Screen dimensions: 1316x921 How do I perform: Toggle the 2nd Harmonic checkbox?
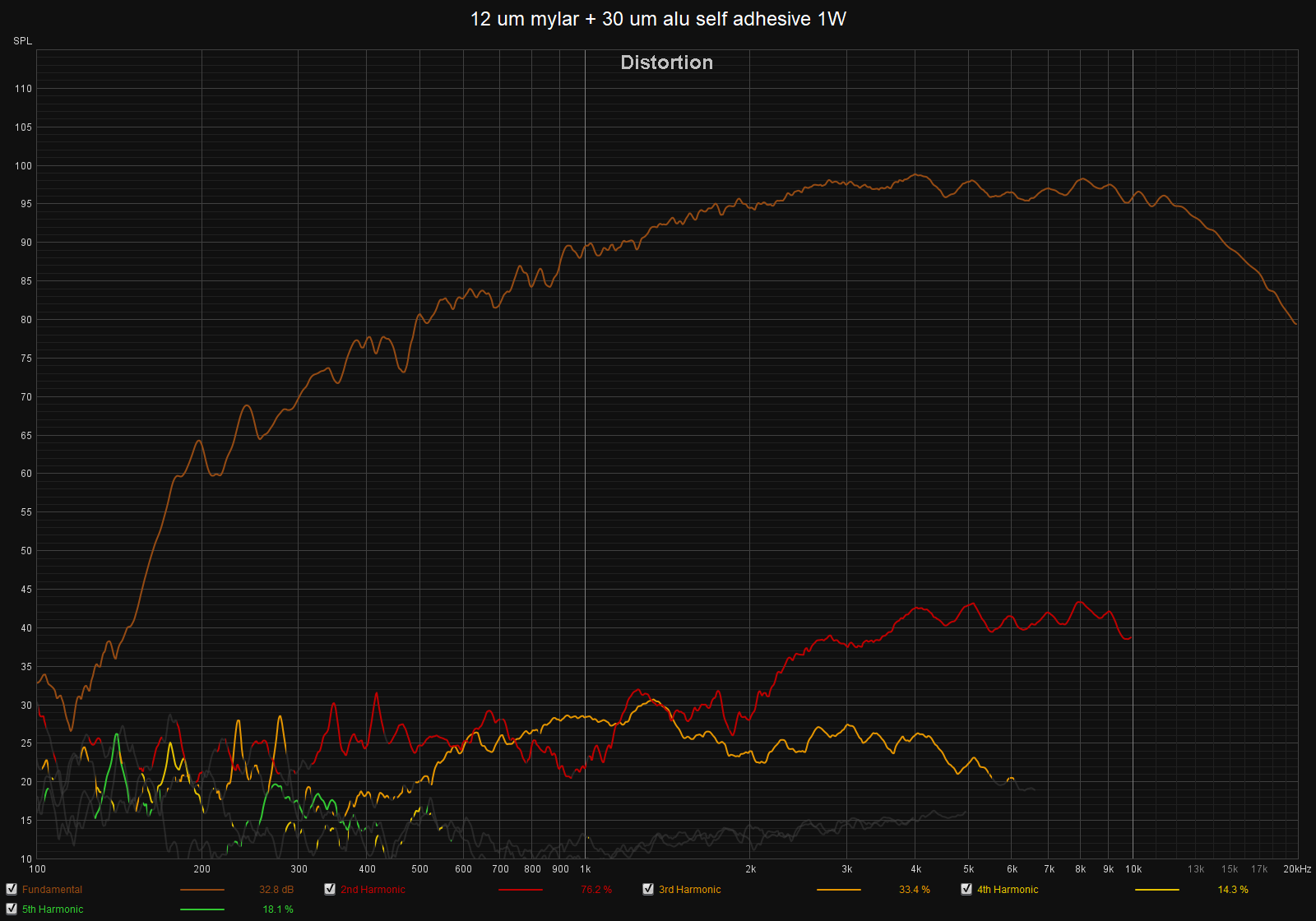[x=330, y=889]
